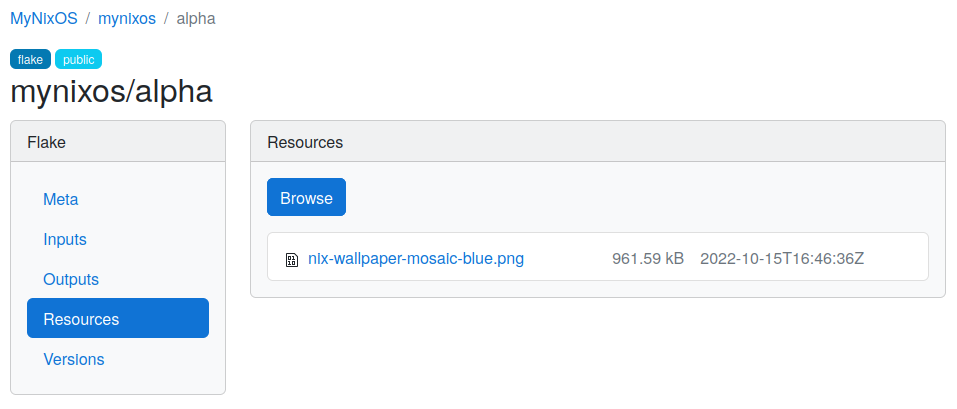Click the mynixos/alpha page heading
This screenshot has width=957, height=409.
[x=112, y=92]
